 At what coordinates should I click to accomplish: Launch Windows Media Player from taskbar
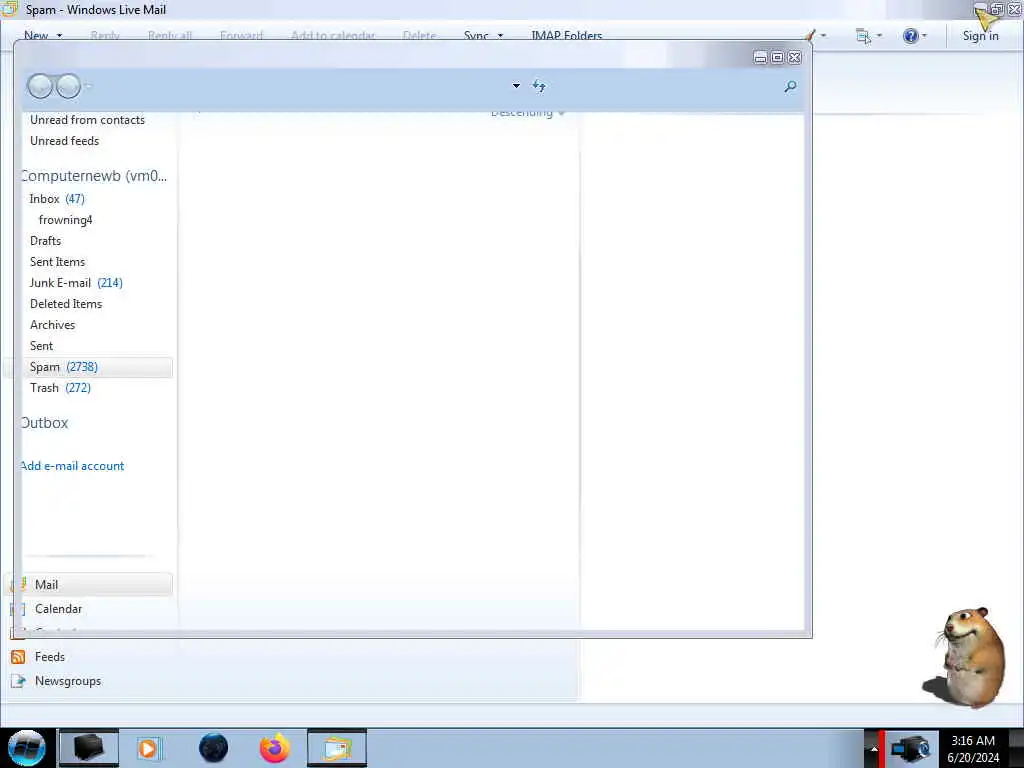click(x=149, y=748)
